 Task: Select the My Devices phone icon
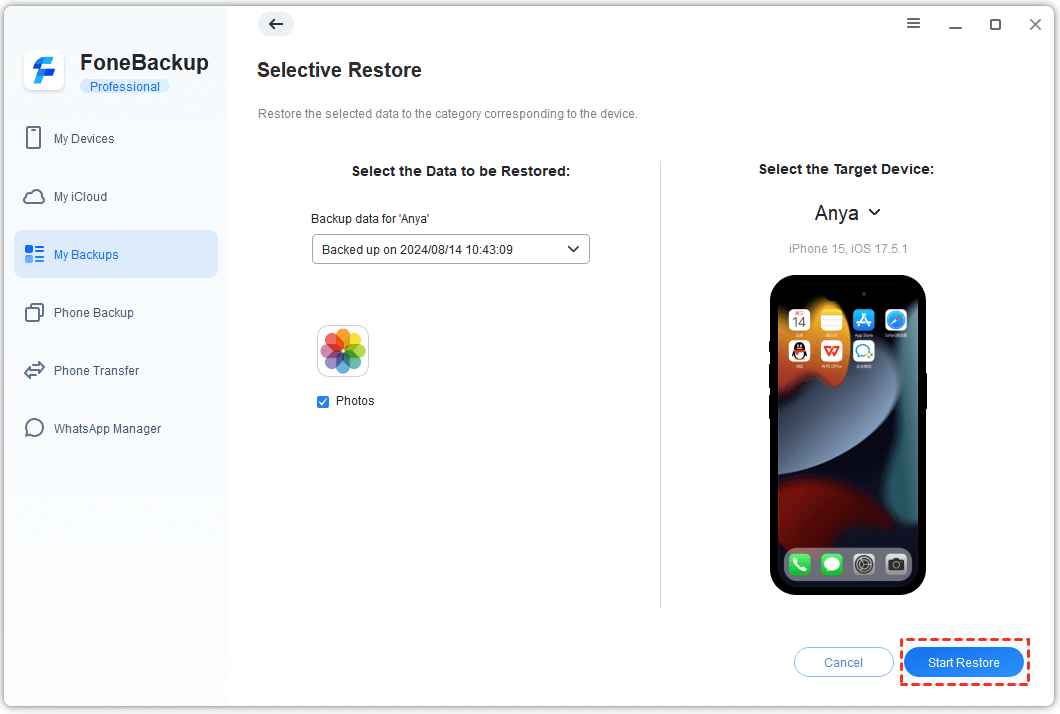[33, 138]
